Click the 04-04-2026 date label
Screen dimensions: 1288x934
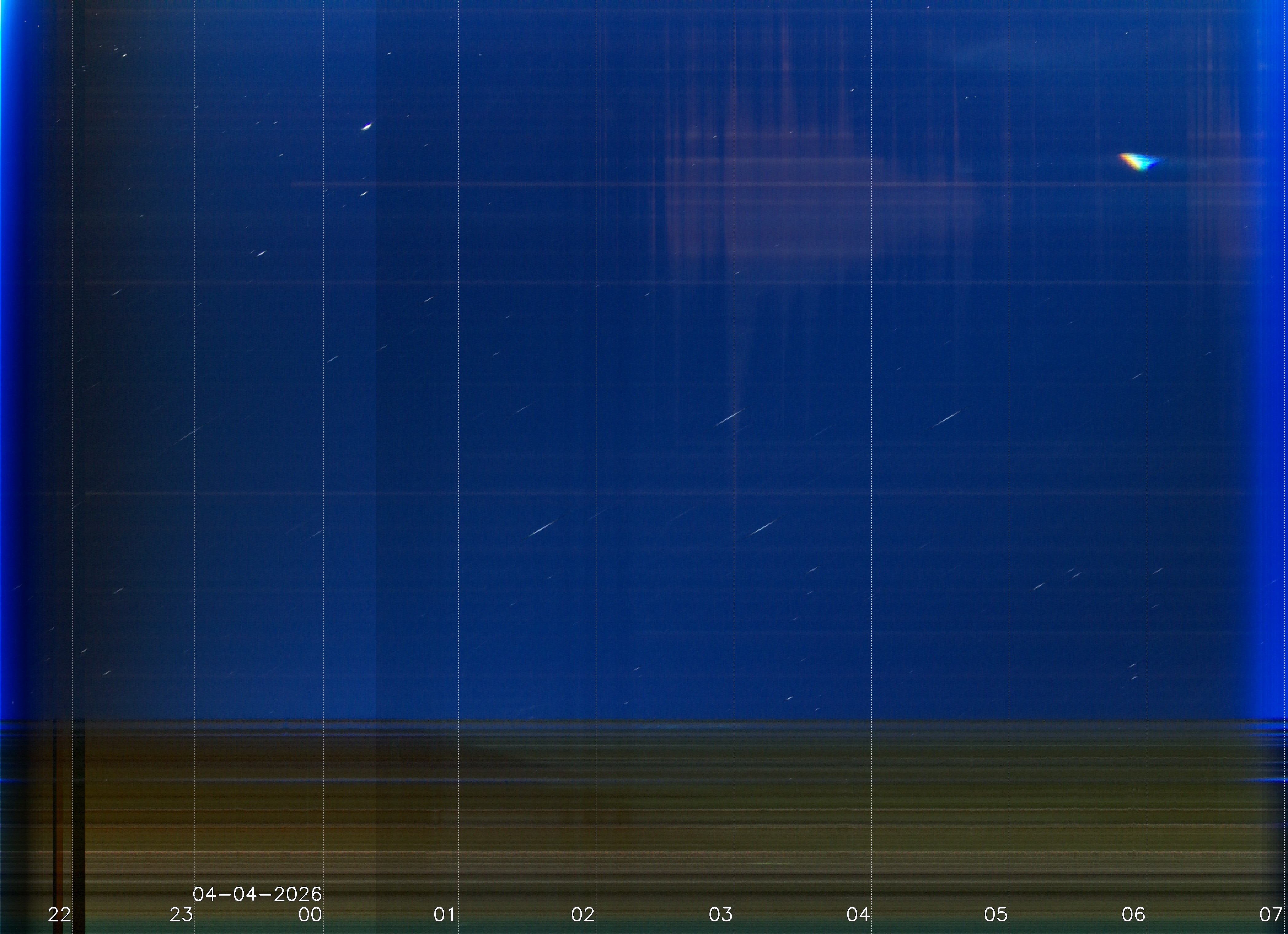tap(257, 894)
